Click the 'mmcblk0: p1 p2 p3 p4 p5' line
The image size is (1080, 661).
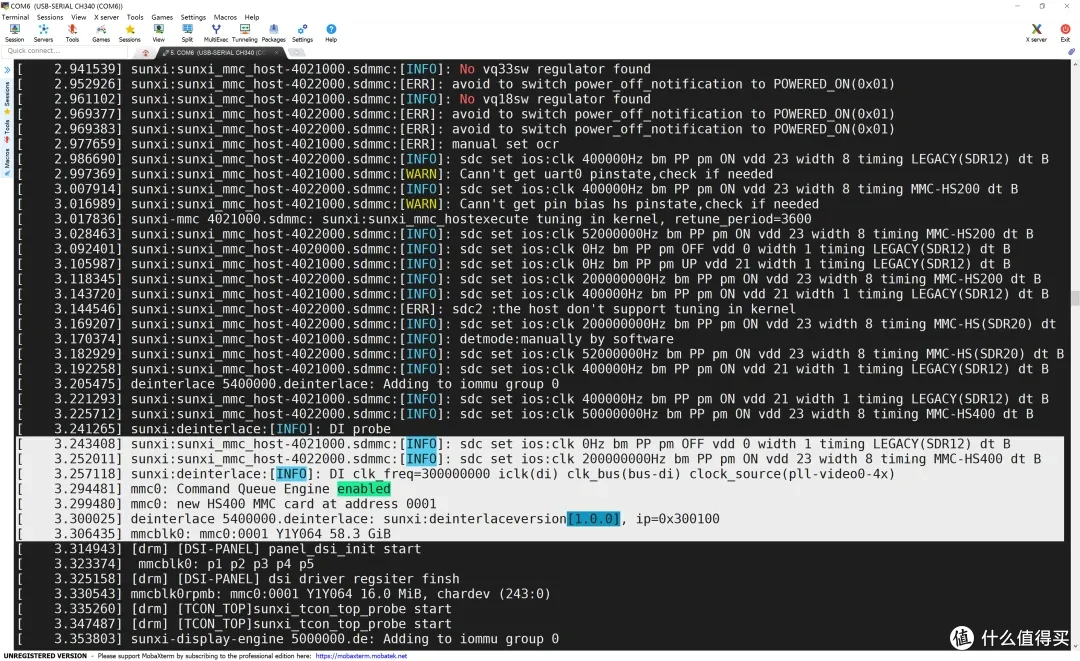click(x=226, y=564)
